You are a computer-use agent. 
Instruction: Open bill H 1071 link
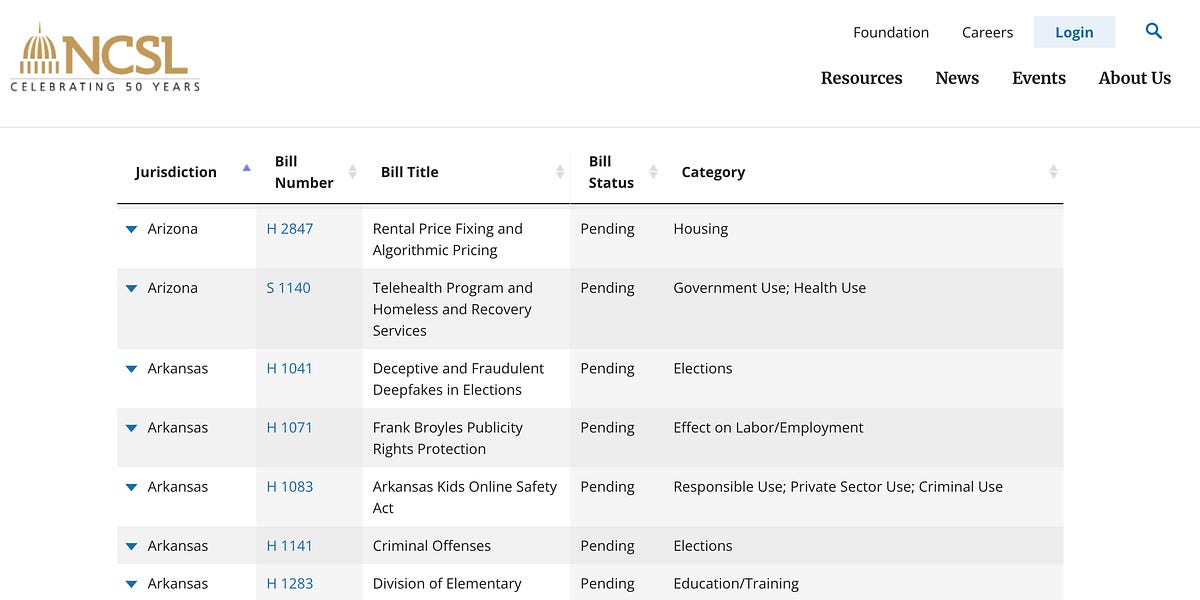[290, 428]
